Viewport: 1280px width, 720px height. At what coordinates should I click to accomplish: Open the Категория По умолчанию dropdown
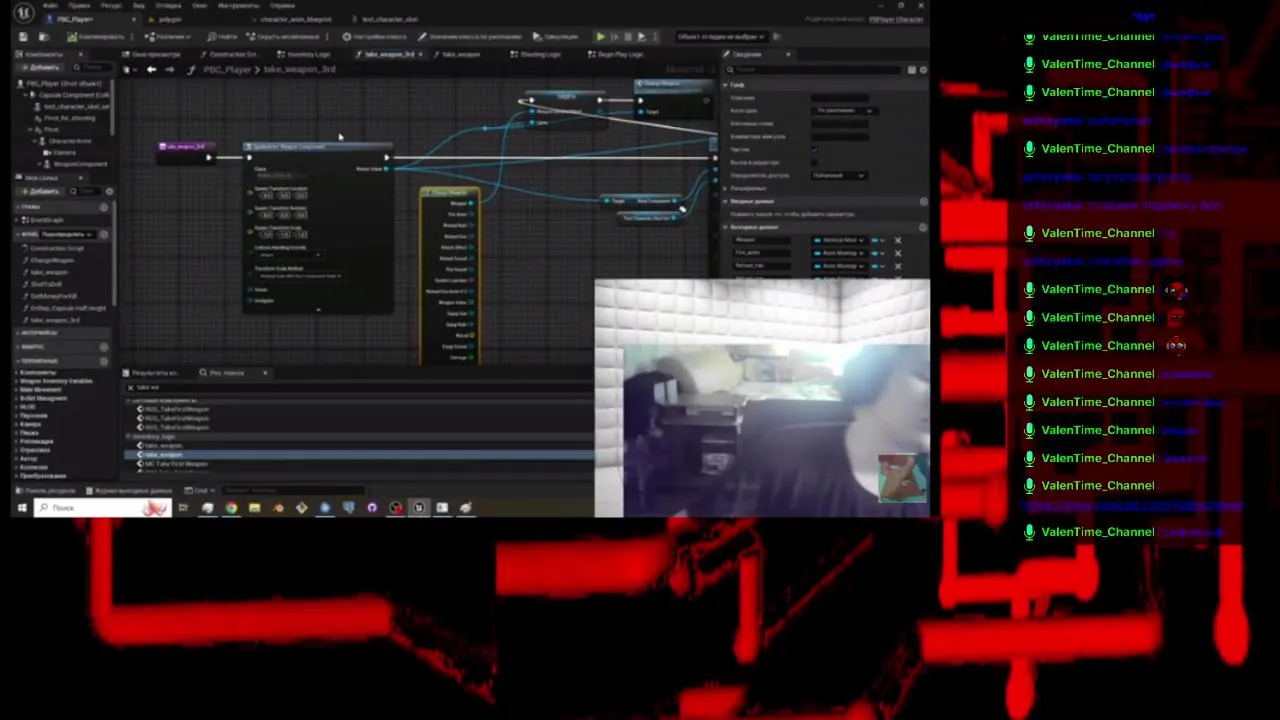[x=845, y=110]
